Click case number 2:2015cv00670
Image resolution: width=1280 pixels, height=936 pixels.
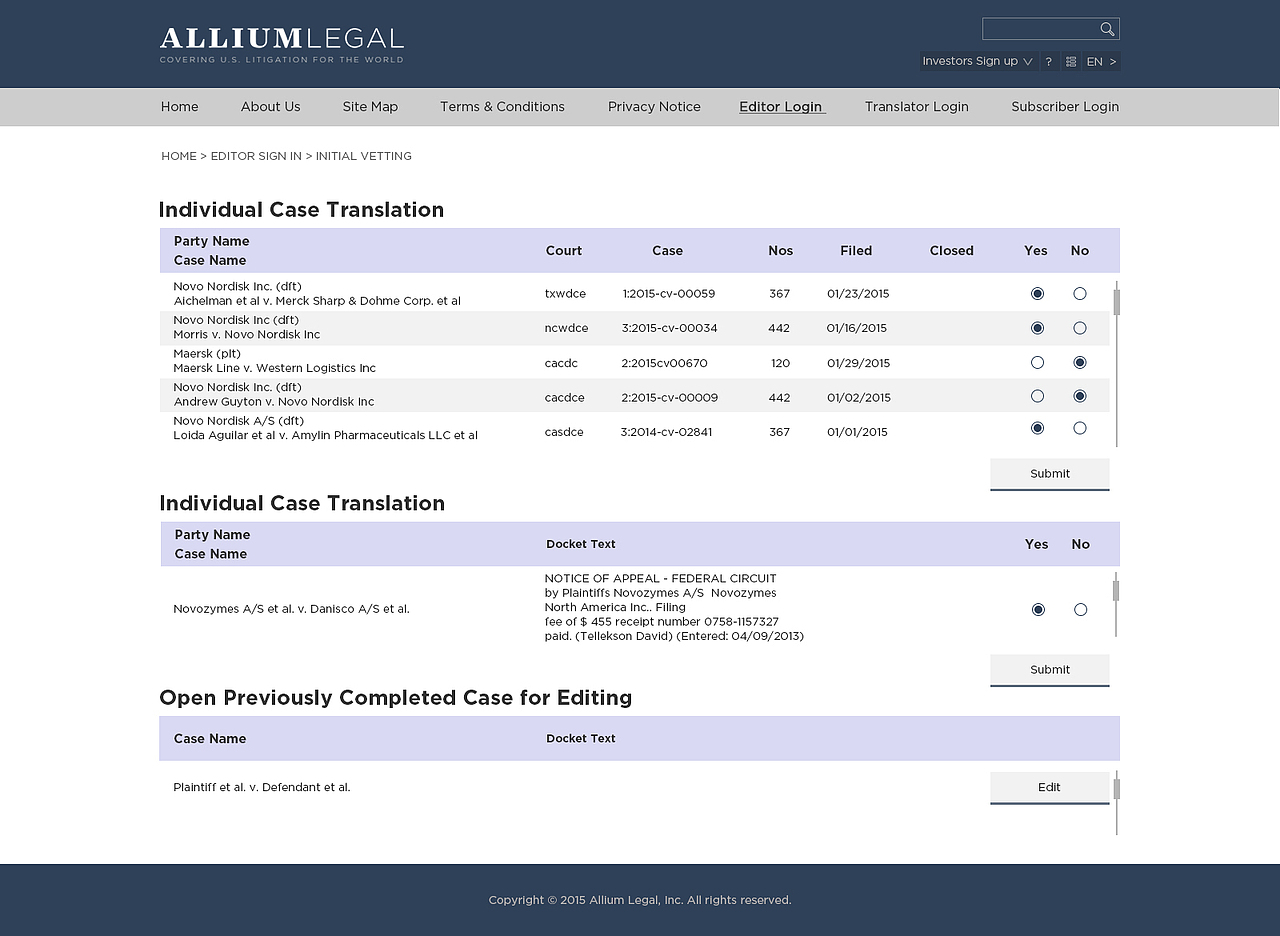tap(664, 363)
